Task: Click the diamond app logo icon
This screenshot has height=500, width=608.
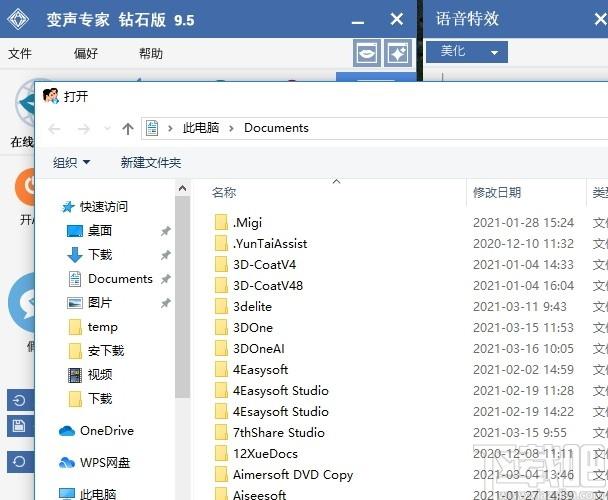Action: 18,19
